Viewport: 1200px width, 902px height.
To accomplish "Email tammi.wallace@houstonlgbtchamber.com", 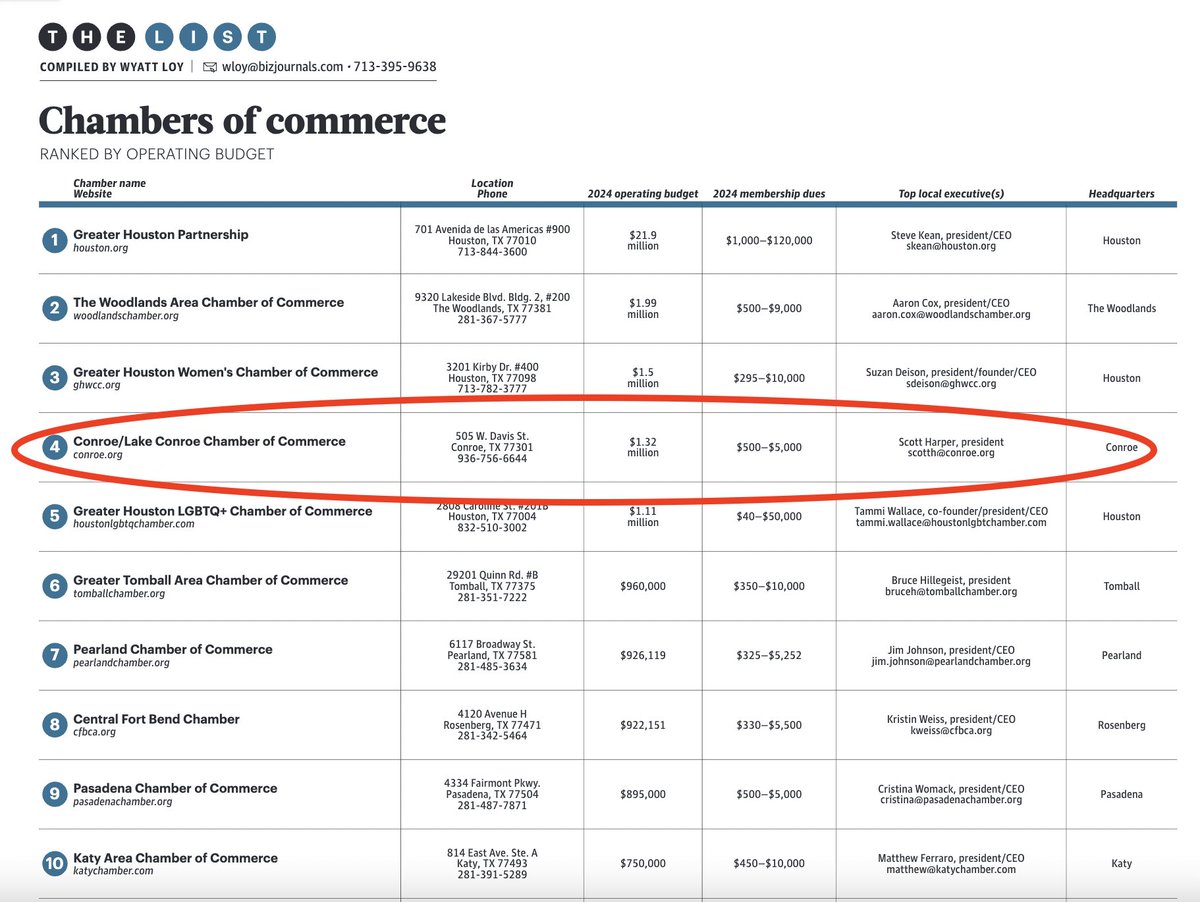I will 951,522.
